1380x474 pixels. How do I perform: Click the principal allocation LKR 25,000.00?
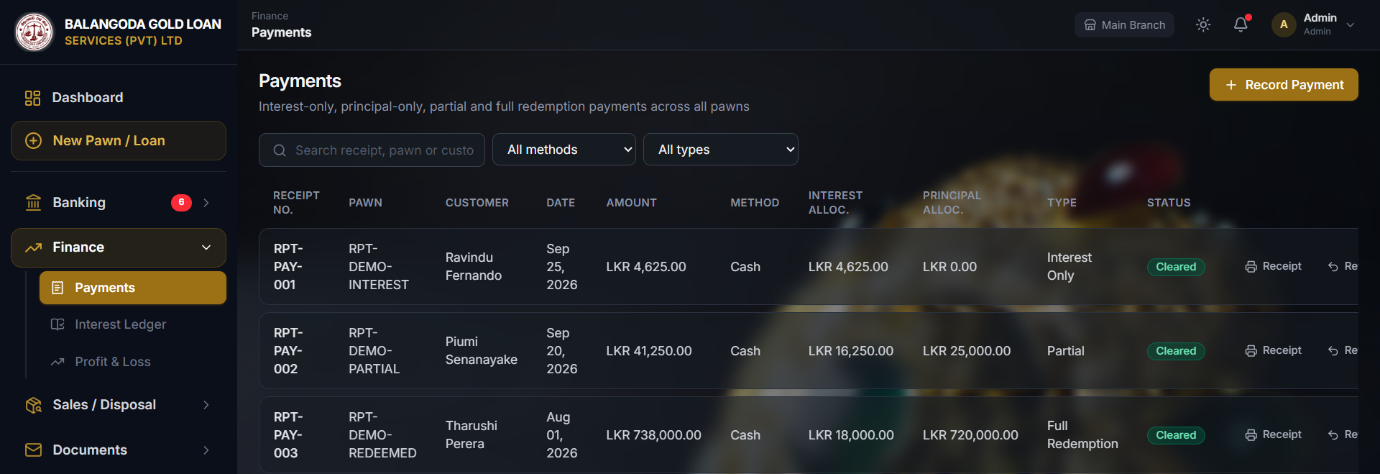point(967,351)
